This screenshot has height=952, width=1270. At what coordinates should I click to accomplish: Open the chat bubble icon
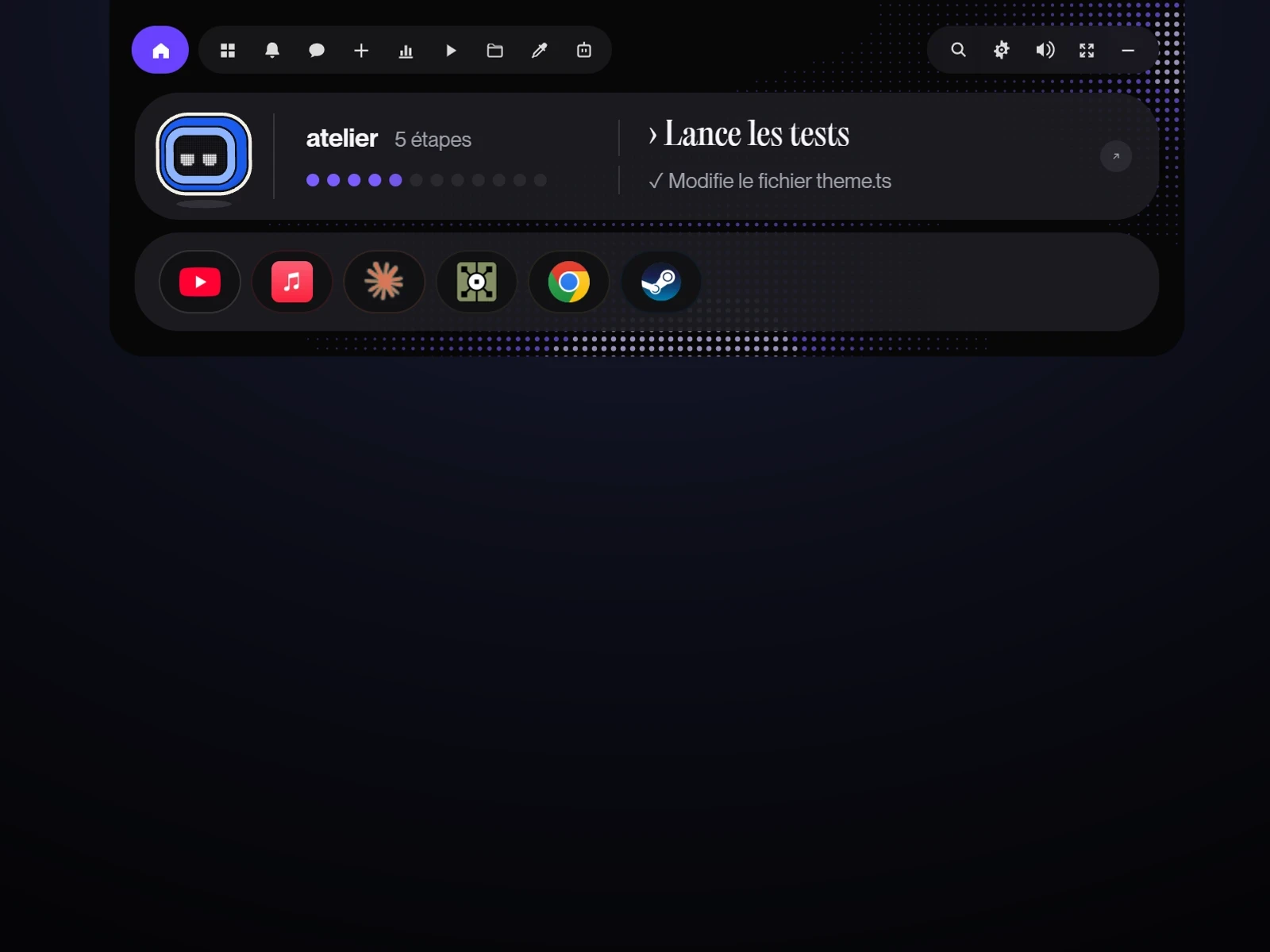coord(317,50)
